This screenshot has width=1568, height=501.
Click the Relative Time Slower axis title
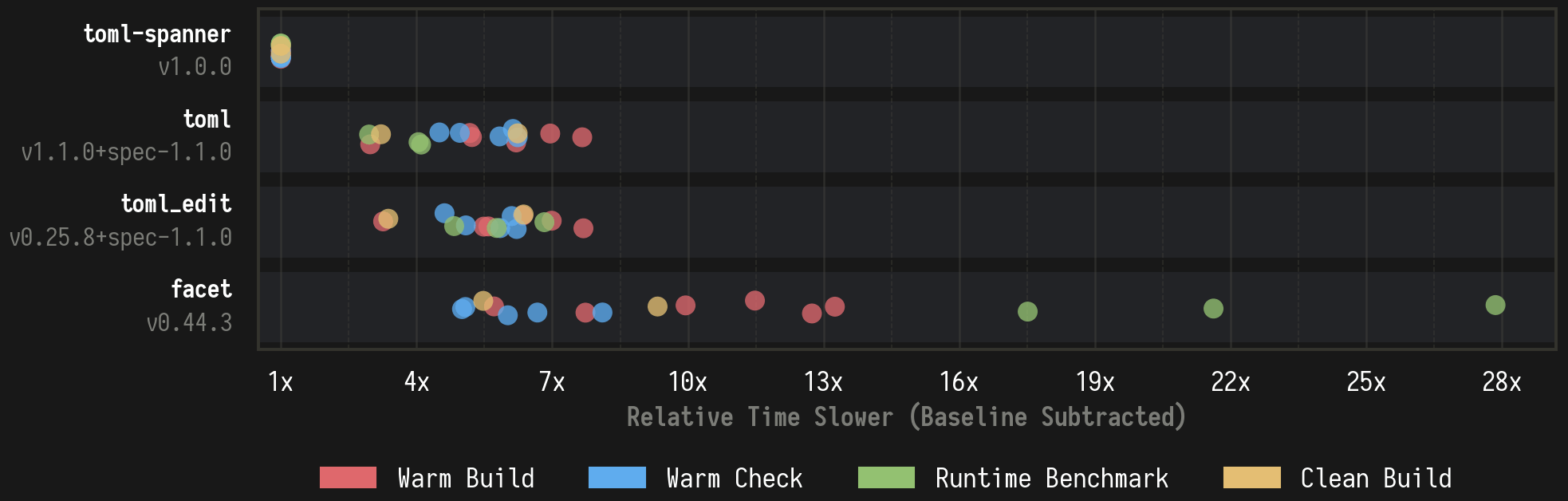point(906,417)
